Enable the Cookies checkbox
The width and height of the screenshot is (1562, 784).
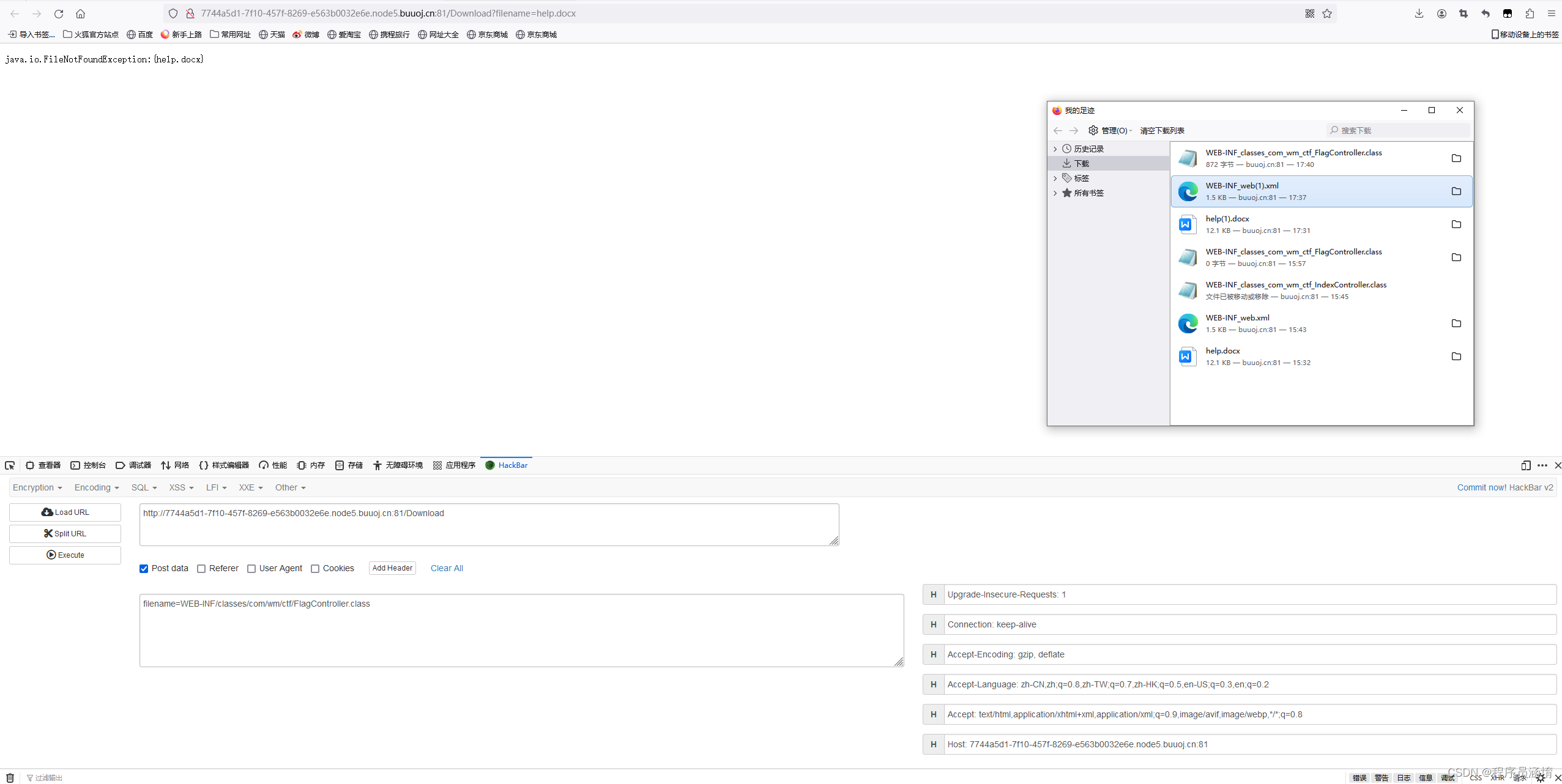click(315, 569)
